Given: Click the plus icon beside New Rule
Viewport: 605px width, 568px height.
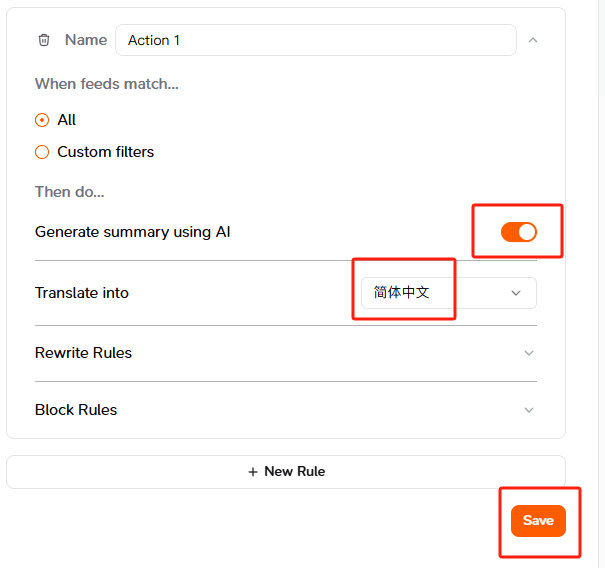Looking at the screenshot, I should tap(253, 472).
